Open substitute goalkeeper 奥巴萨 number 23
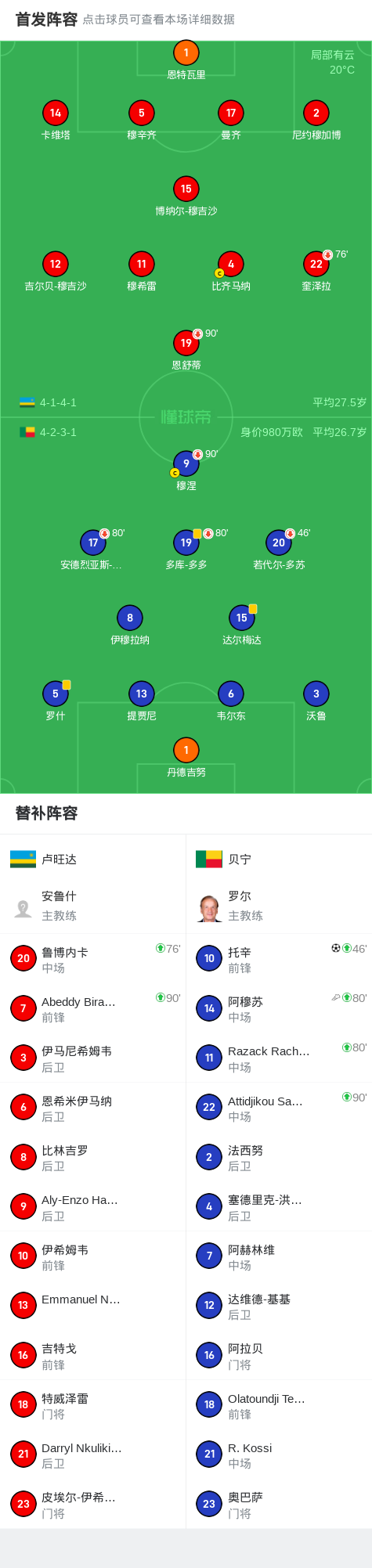372x1568 pixels. click(x=279, y=1504)
